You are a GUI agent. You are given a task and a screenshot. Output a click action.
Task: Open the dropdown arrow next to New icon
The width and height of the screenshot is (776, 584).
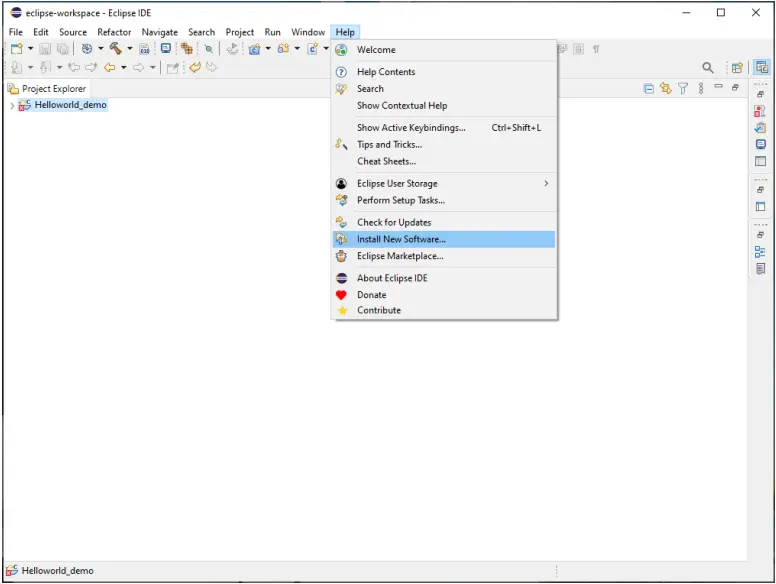30,49
